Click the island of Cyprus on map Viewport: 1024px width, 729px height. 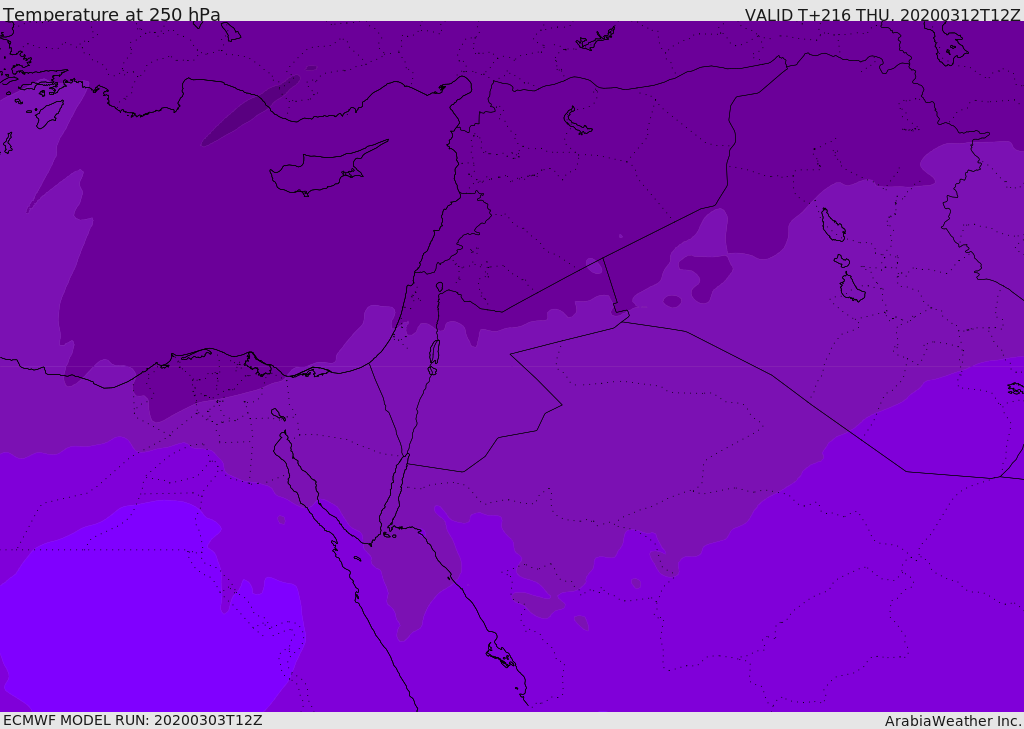tap(328, 169)
